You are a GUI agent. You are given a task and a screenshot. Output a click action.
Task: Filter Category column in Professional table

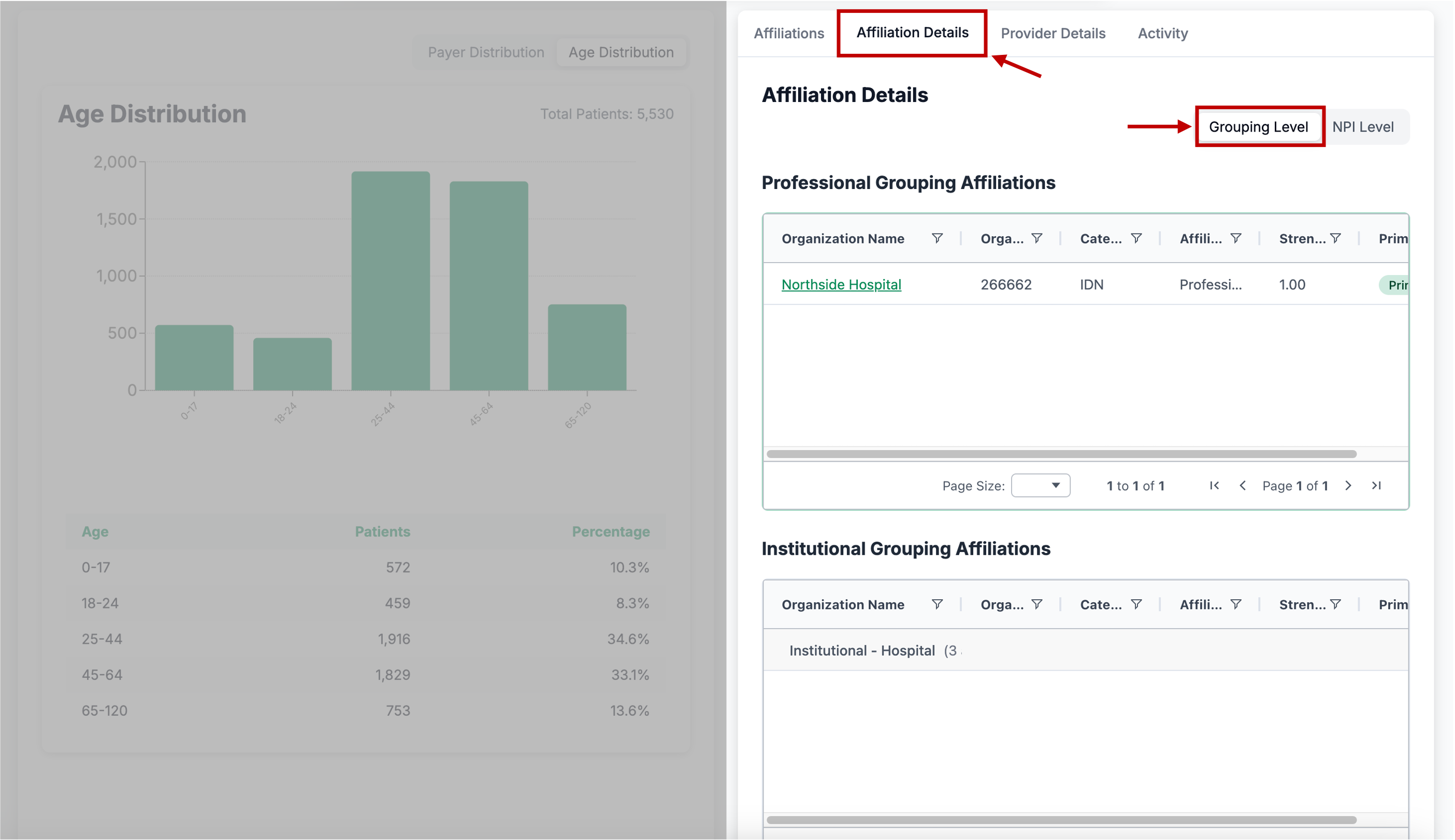[1136, 238]
